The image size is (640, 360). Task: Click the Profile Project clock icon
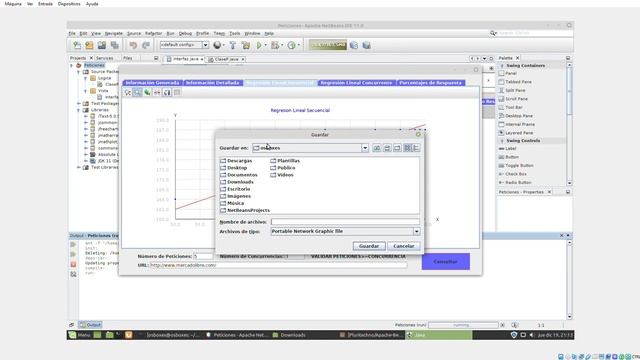291,45
